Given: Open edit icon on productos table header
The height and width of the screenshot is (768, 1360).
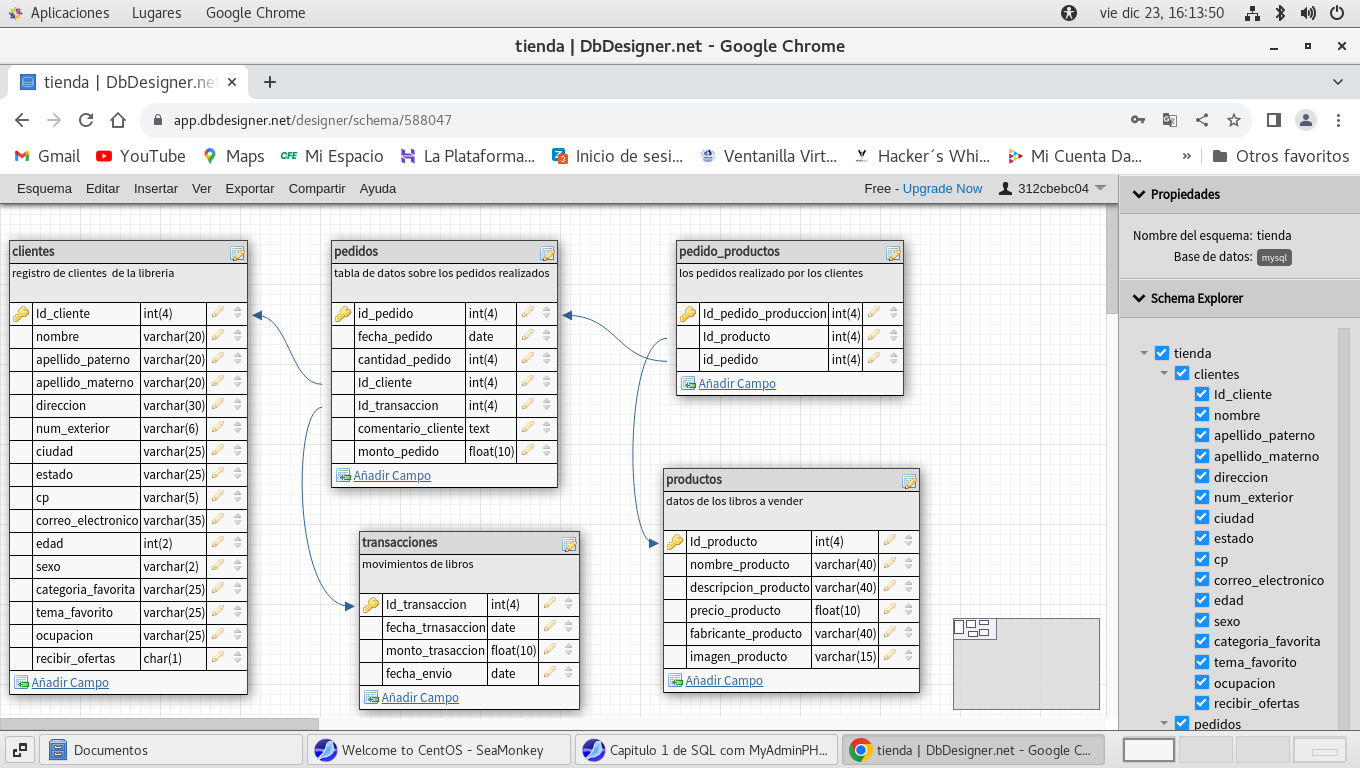Looking at the screenshot, I should coord(909,481).
